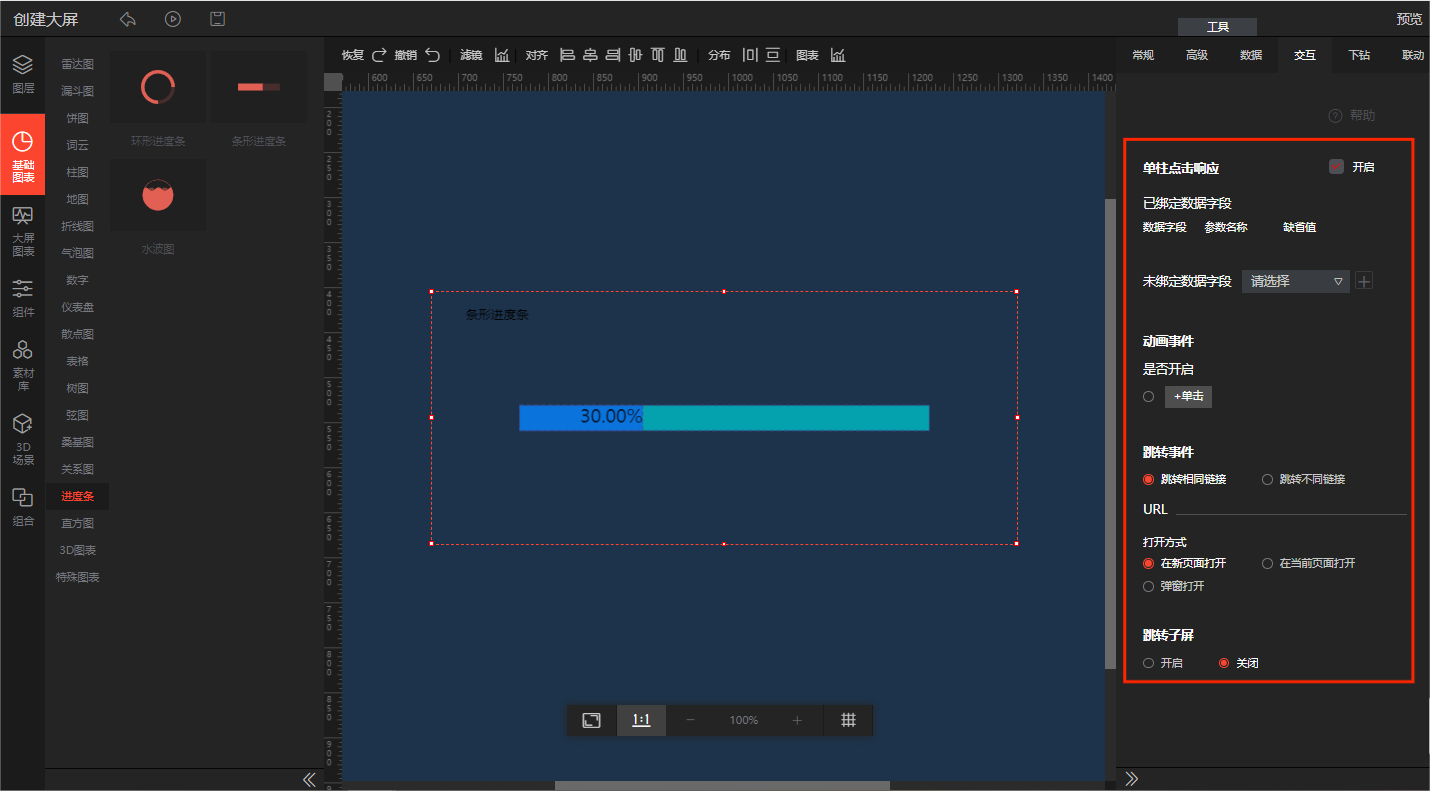Click the help question-mark icon
Screen dimensions: 1430x791
[1335, 116]
